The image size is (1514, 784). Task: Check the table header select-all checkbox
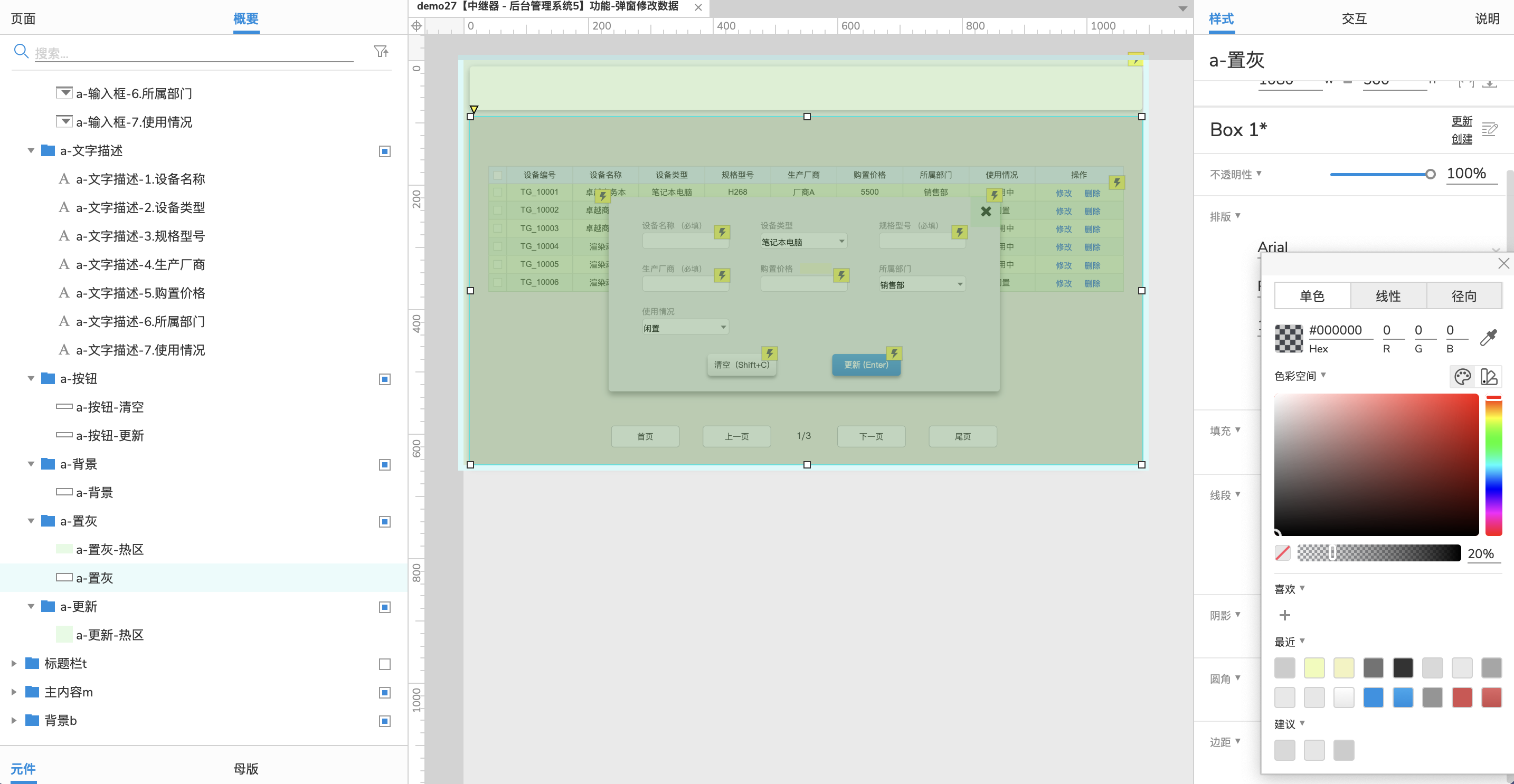(x=498, y=175)
